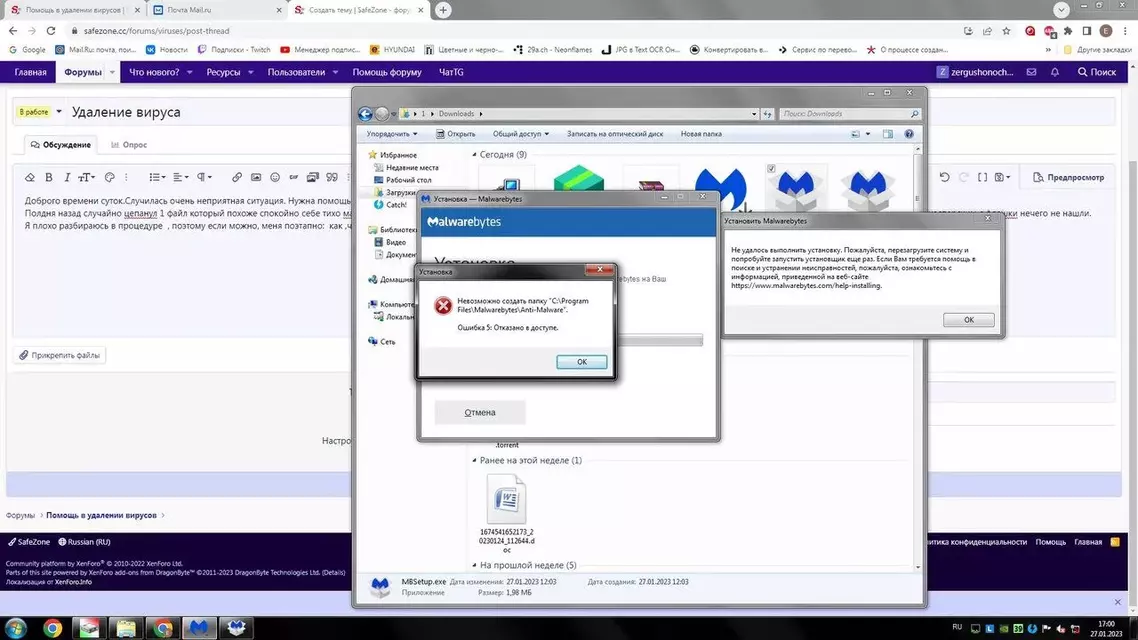Open the Chrome icon next to Start
The width and height of the screenshot is (1138, 640).
(x=52, y=628)
